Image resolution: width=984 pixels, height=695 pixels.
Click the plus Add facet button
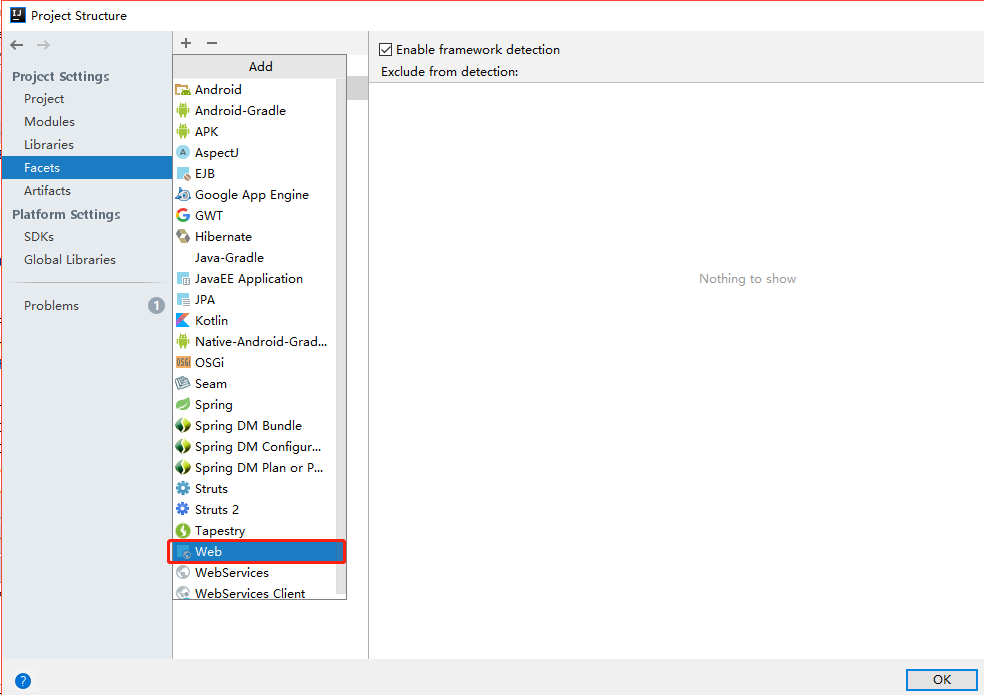[186, 43]
